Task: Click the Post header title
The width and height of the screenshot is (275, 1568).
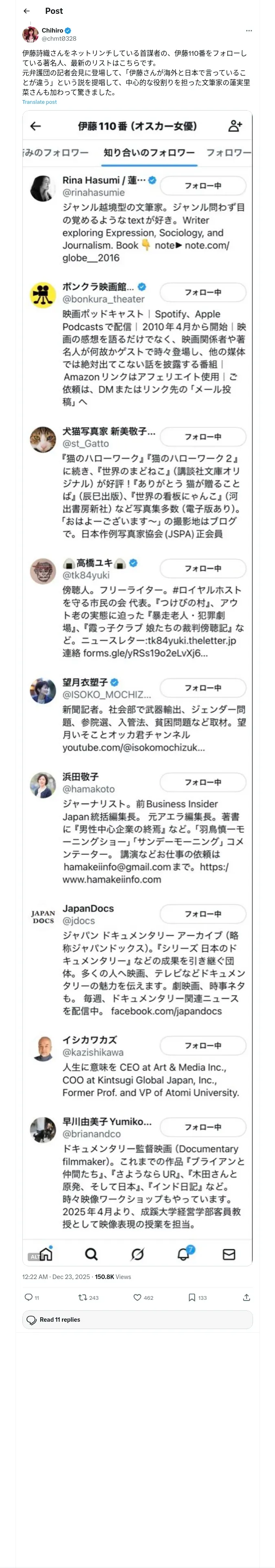Action: pyautogui.click(x=54, y=11)
